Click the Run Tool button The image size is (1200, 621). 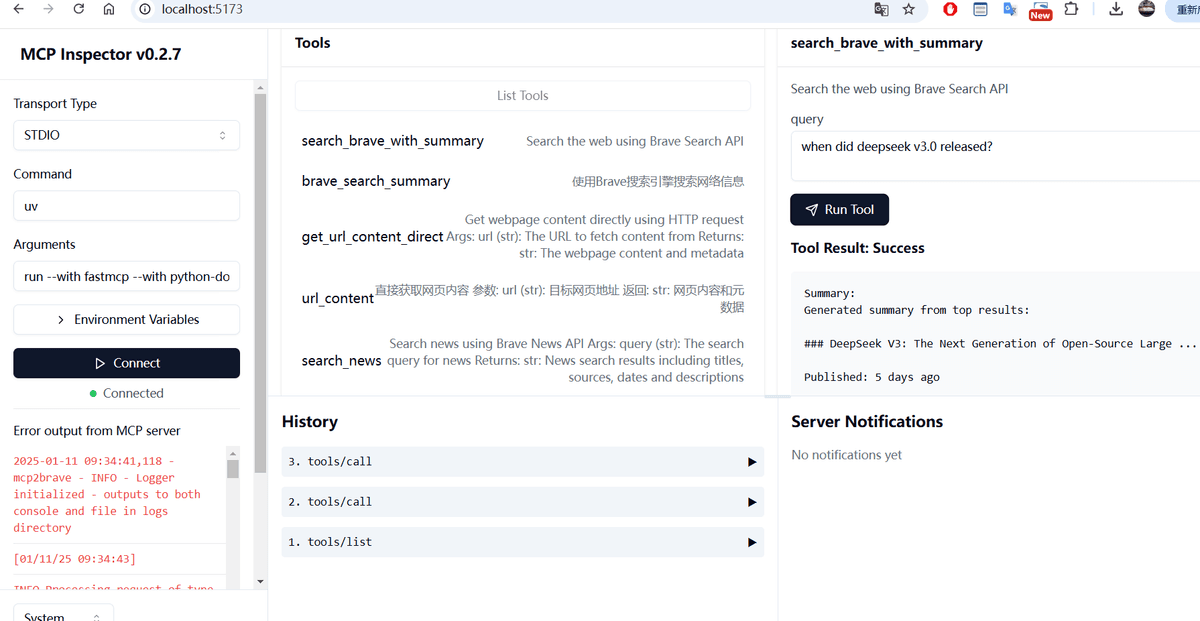point(839,210)
